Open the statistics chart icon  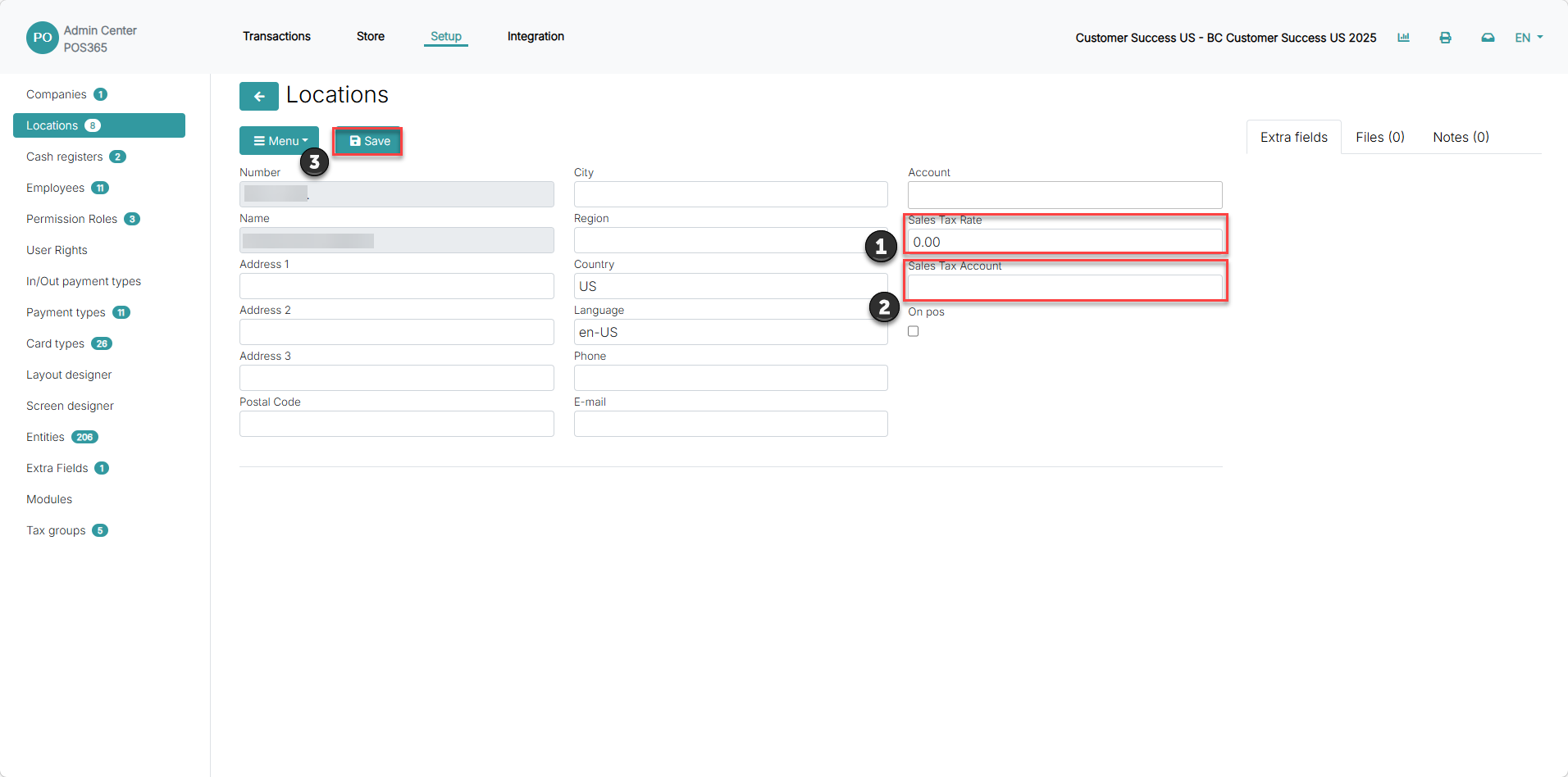1403,38
